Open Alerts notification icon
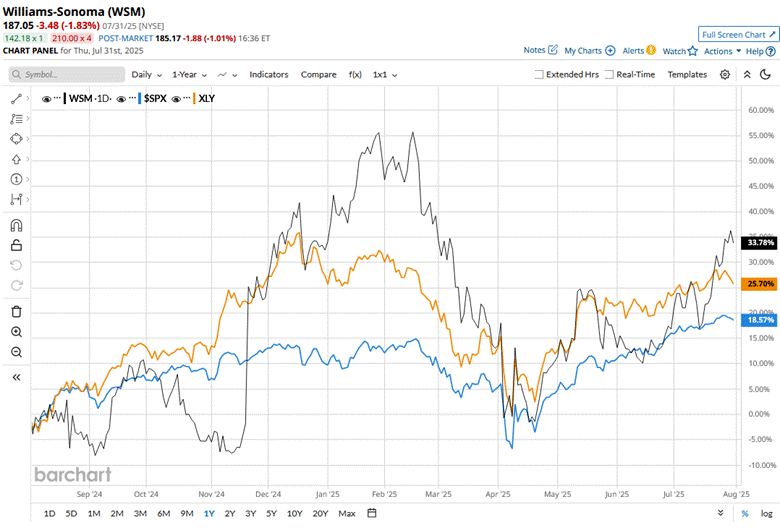Image resolution: width=780 pixels, height=528 pixels. pos(651,50)
